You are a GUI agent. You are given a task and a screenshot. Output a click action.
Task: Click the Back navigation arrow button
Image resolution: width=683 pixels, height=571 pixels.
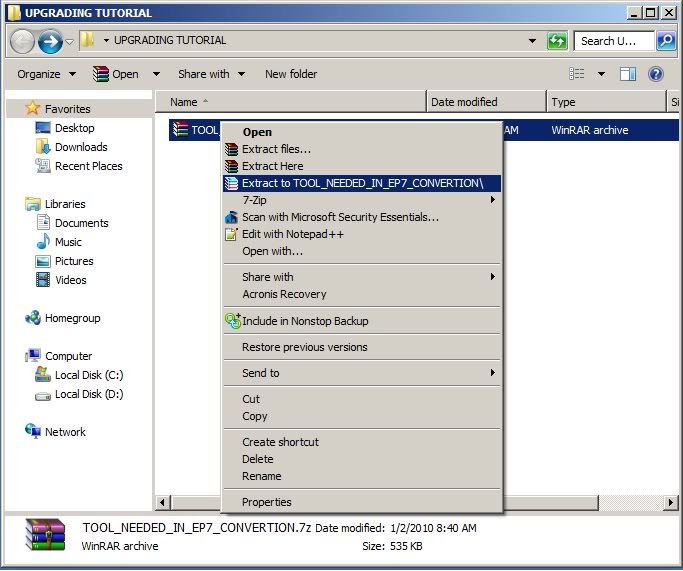pos(23,41)
